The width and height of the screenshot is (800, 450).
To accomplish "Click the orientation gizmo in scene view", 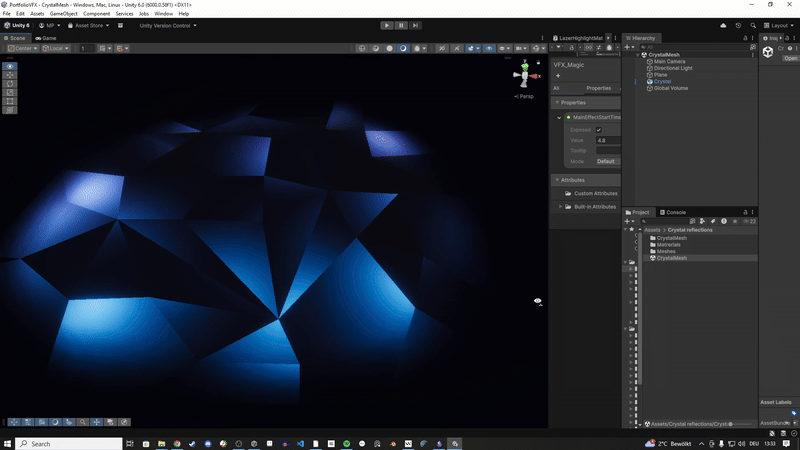I will click(x=523, y=75).
